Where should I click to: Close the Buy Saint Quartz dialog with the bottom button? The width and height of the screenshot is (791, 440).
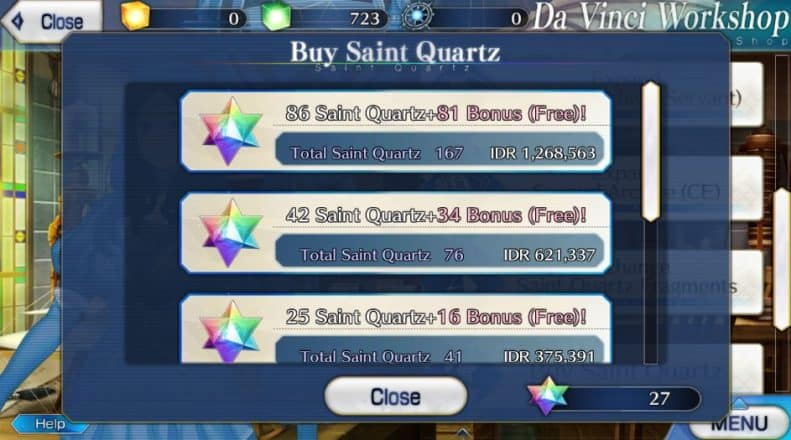396,397
